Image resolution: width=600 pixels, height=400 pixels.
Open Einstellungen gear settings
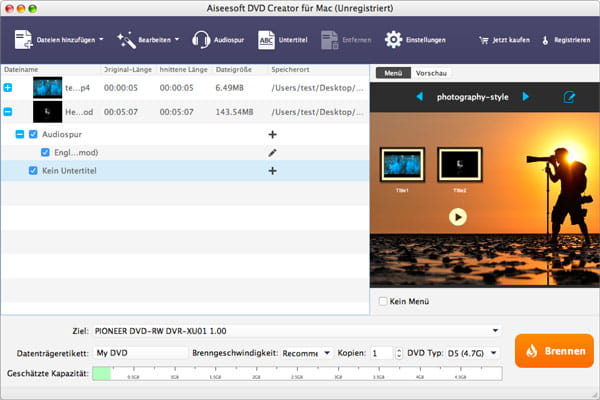pyautogui.click(x=394, y=40)
